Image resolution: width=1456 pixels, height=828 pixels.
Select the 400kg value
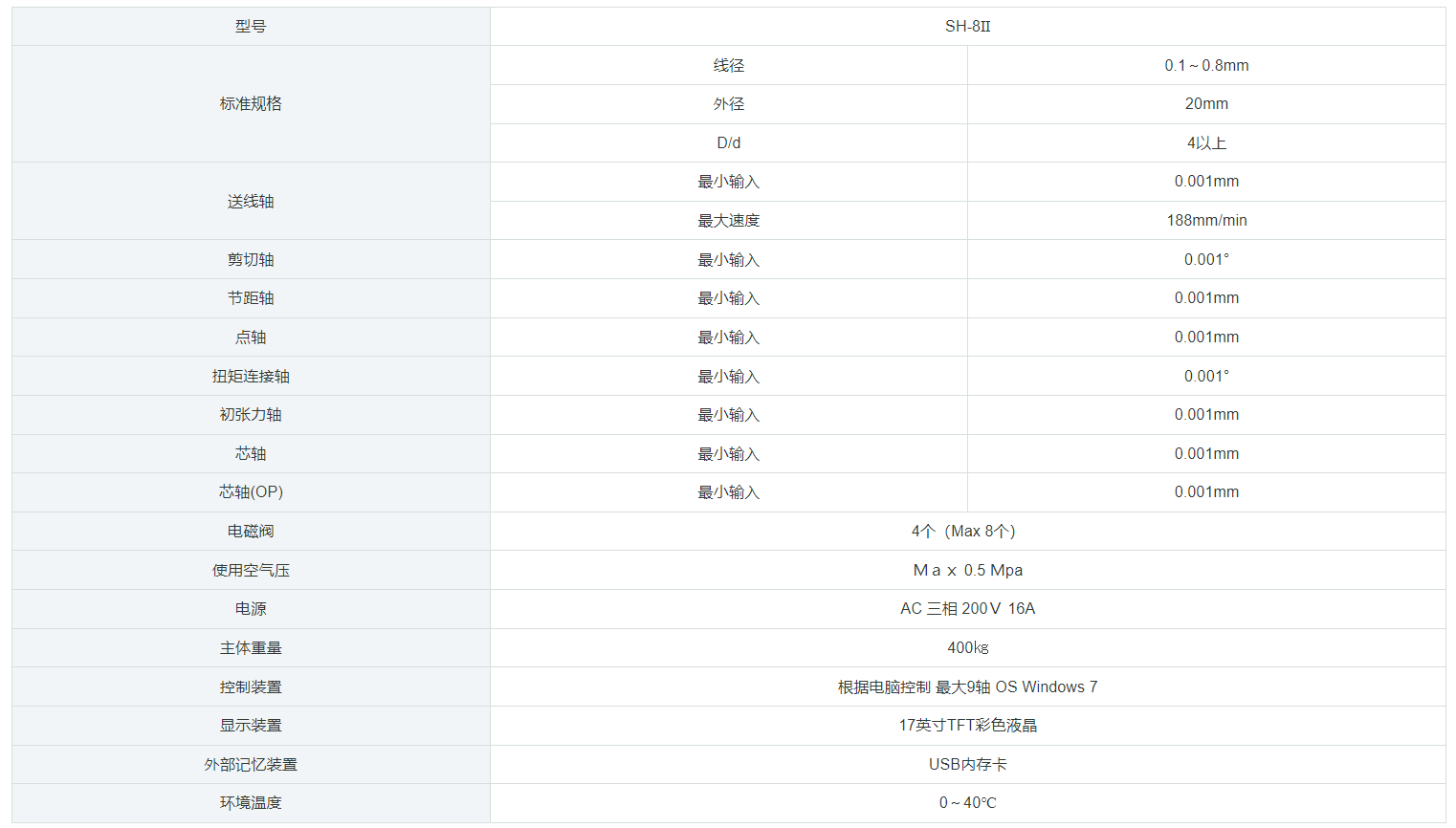(967, 648)
